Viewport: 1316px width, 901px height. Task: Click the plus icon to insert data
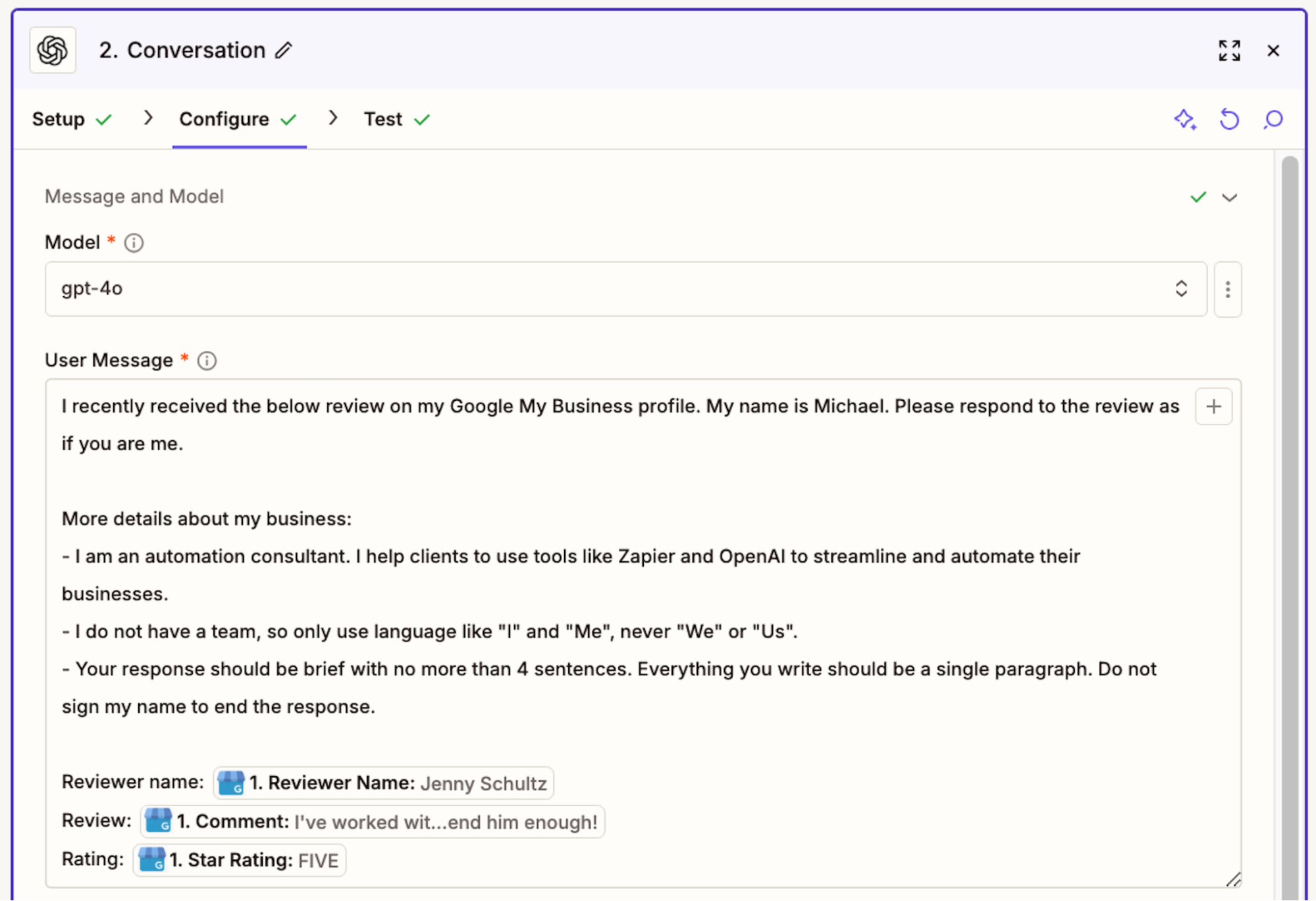pyautogui.click(x=1213, y=406)
